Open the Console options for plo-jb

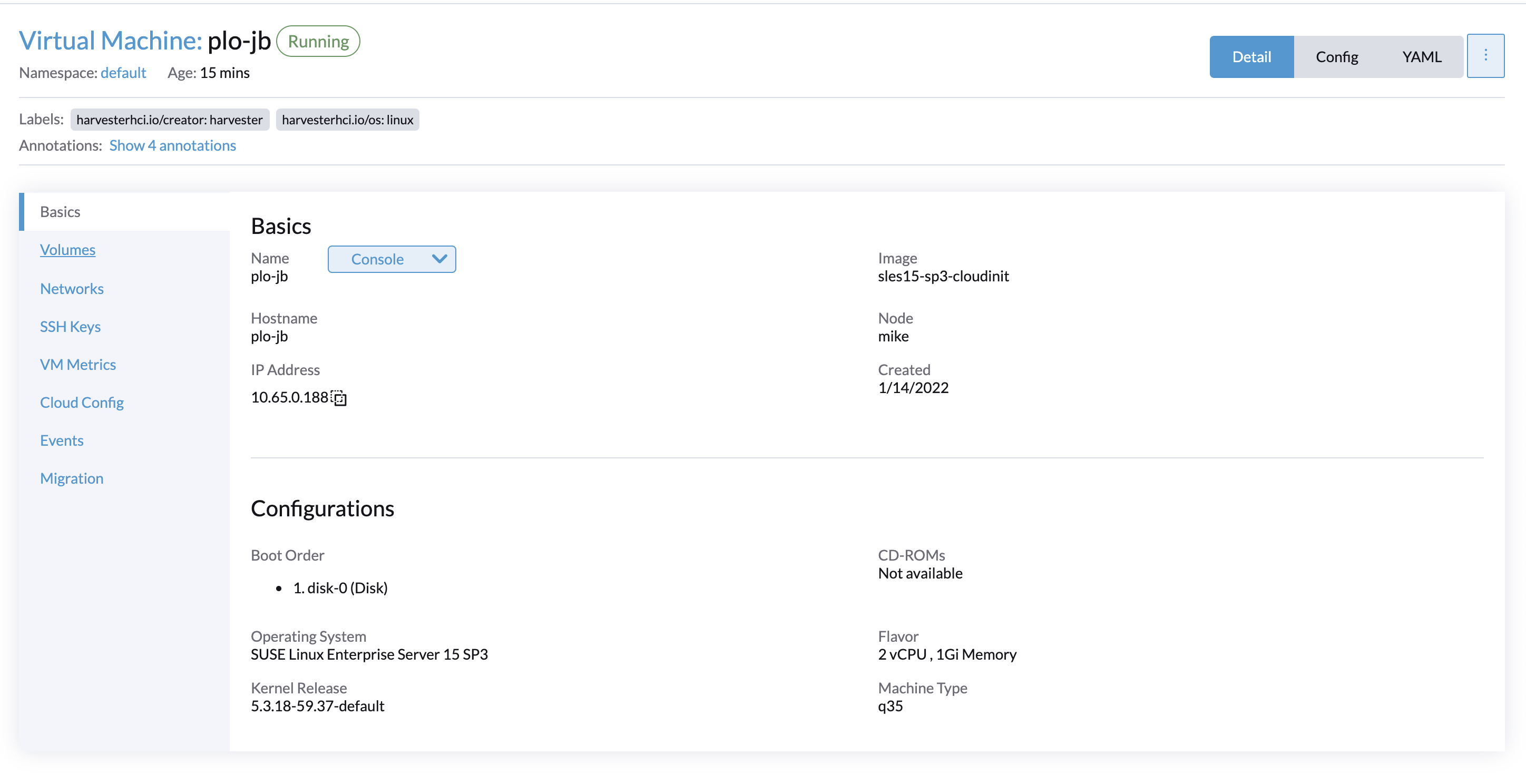point(391,259)
